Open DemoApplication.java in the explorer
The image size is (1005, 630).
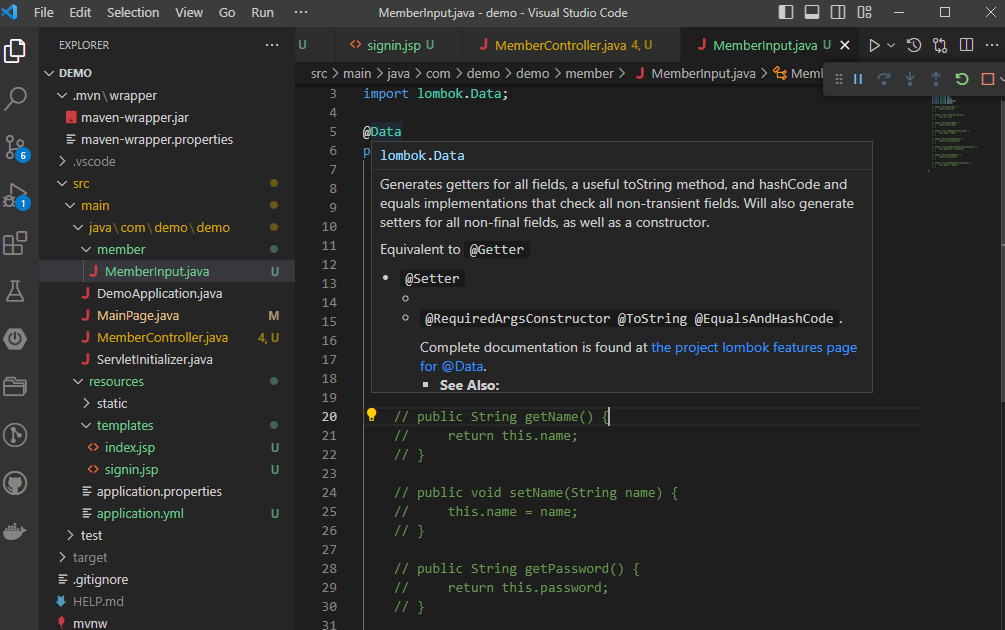point(160,294)
